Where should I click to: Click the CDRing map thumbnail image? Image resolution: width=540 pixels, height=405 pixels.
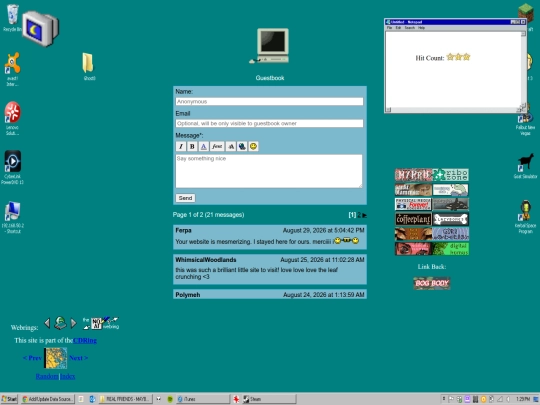pos(55,358)
